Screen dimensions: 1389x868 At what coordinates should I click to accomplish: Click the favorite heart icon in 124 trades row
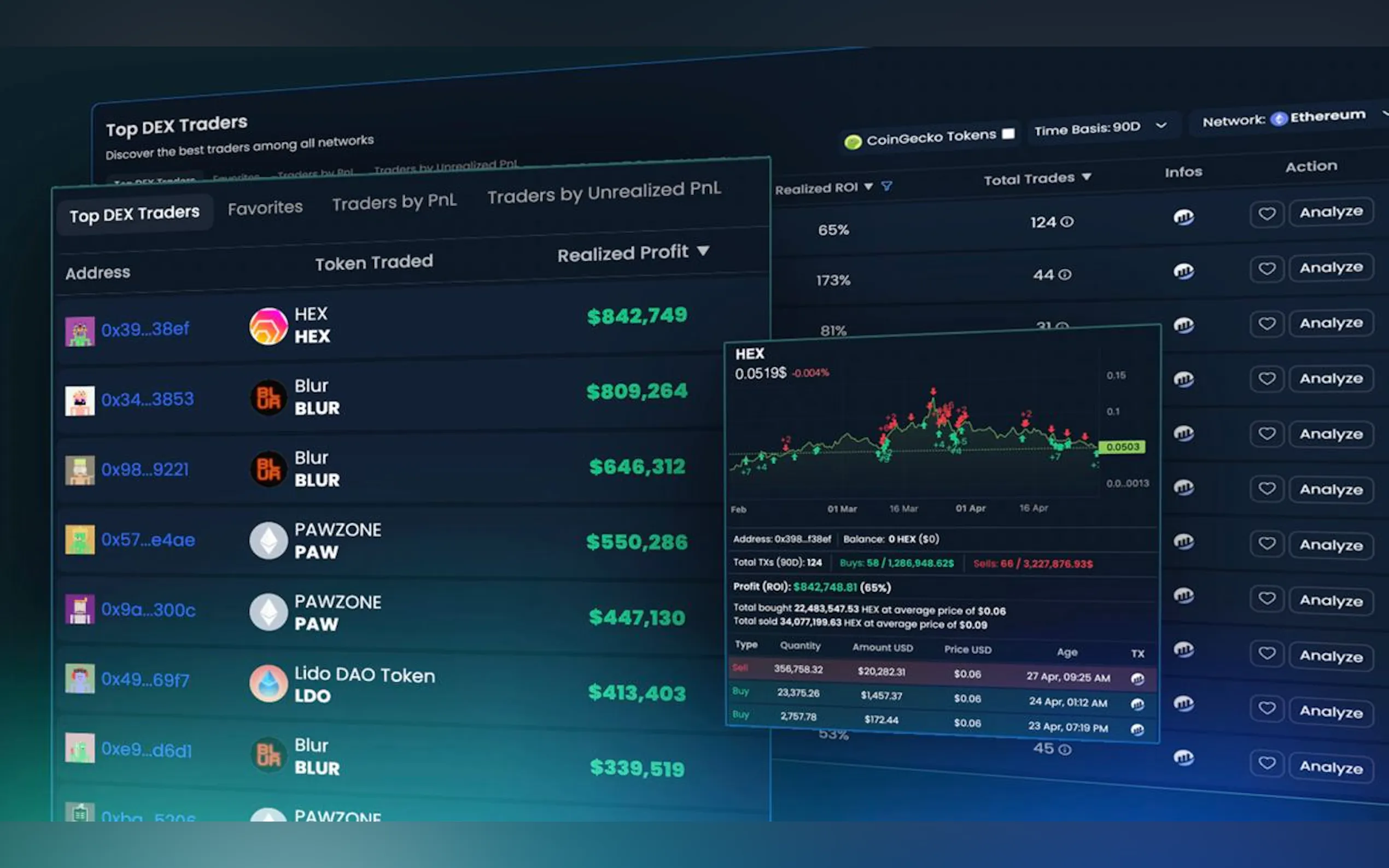[x=1266, y=214]
